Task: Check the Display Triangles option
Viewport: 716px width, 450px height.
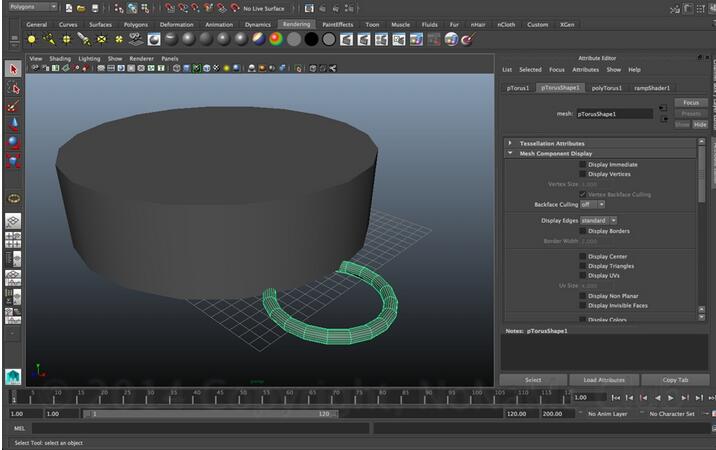Action: pos(584,266)
